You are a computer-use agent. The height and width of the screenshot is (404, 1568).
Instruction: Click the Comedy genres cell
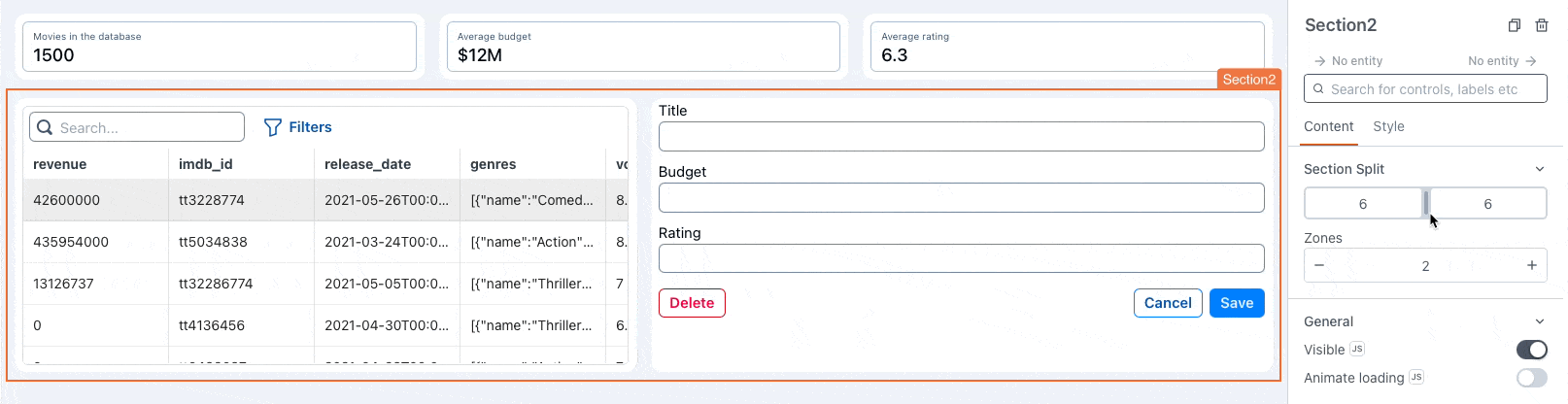coord(532,200)
